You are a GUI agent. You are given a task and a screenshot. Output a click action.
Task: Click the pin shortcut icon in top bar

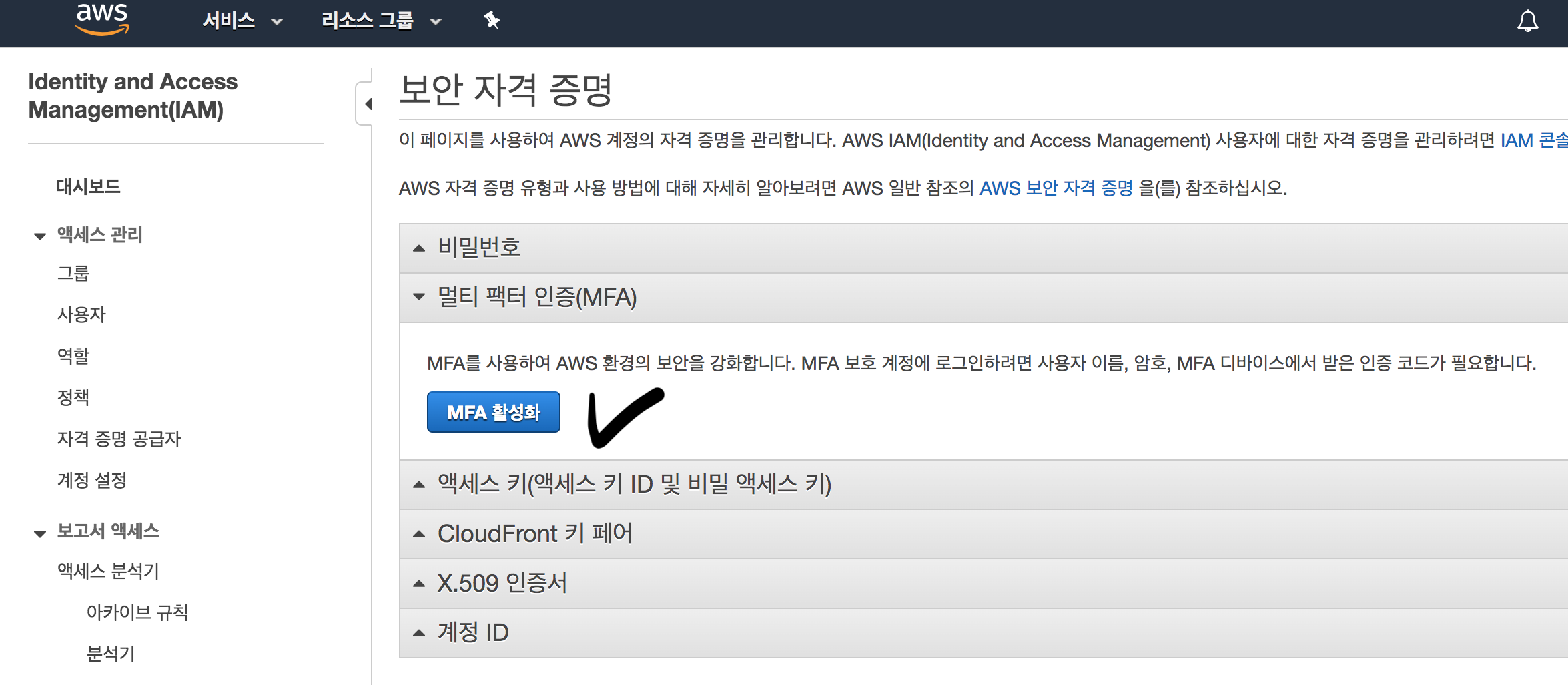click(x=492, y=21)
